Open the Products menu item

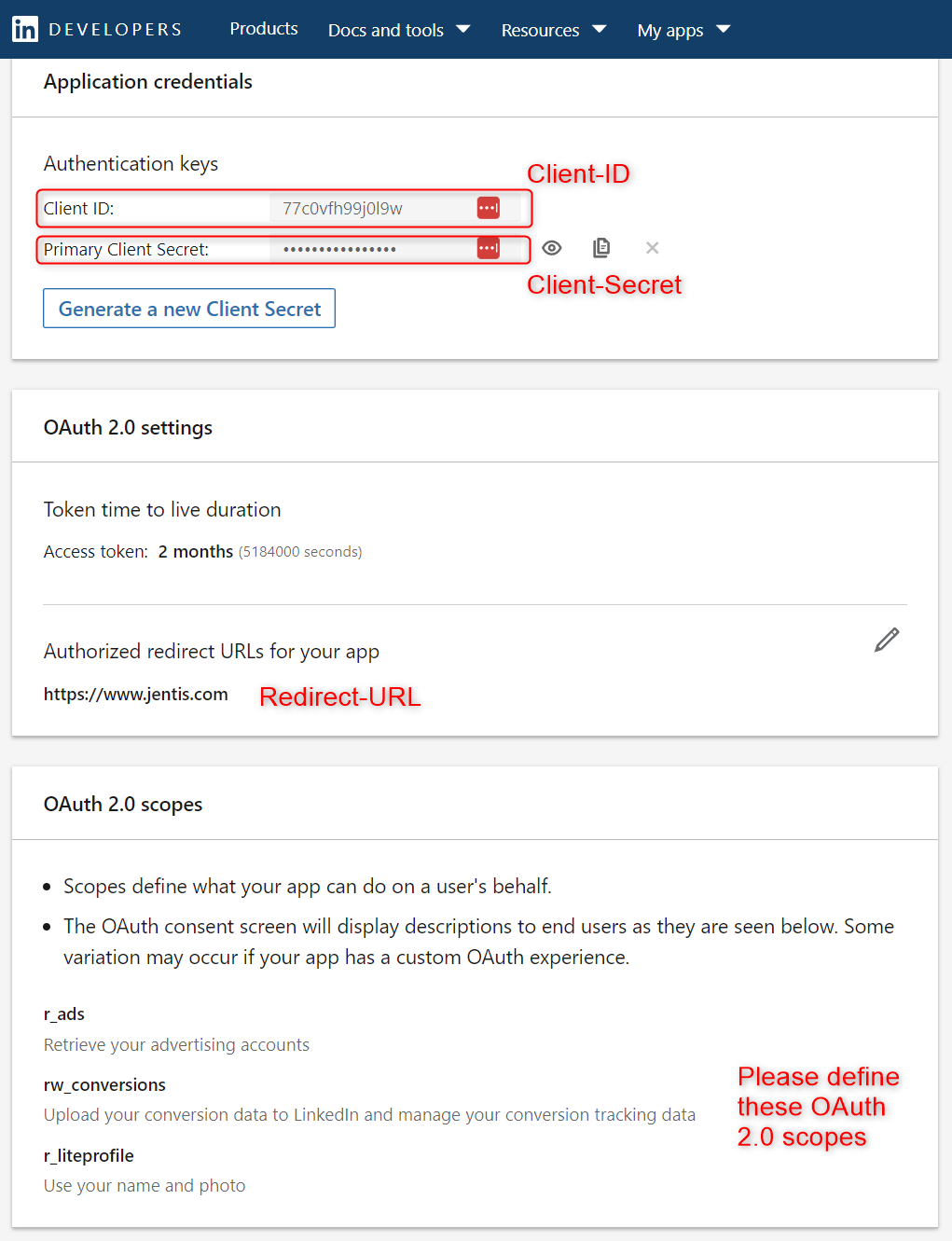pos(264,29)
